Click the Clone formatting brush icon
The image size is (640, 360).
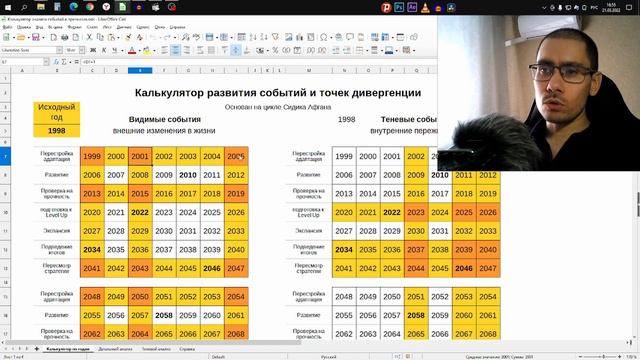tap(128, 38)
